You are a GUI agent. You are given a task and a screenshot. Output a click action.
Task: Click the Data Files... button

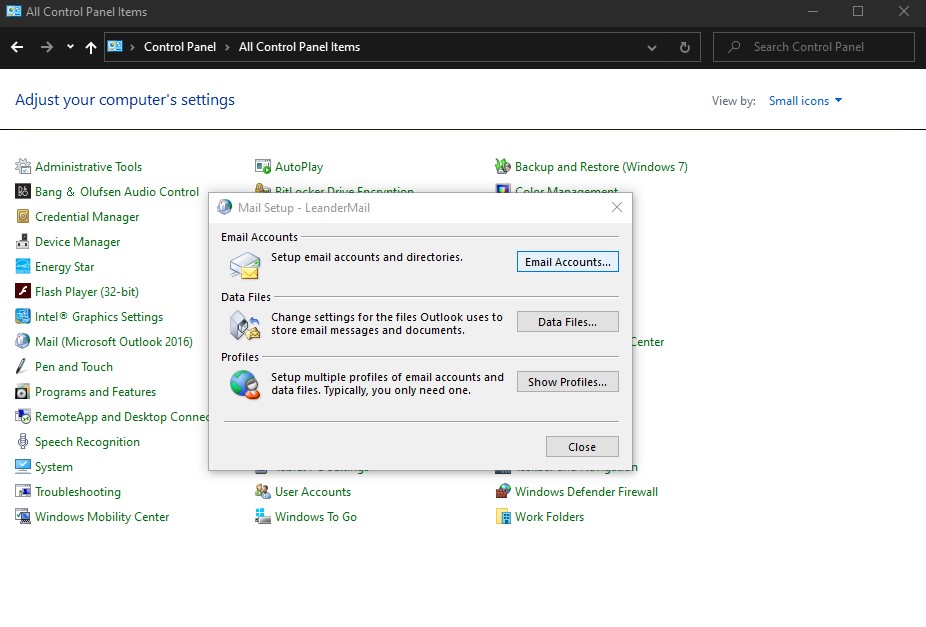[x=568, y=322]
